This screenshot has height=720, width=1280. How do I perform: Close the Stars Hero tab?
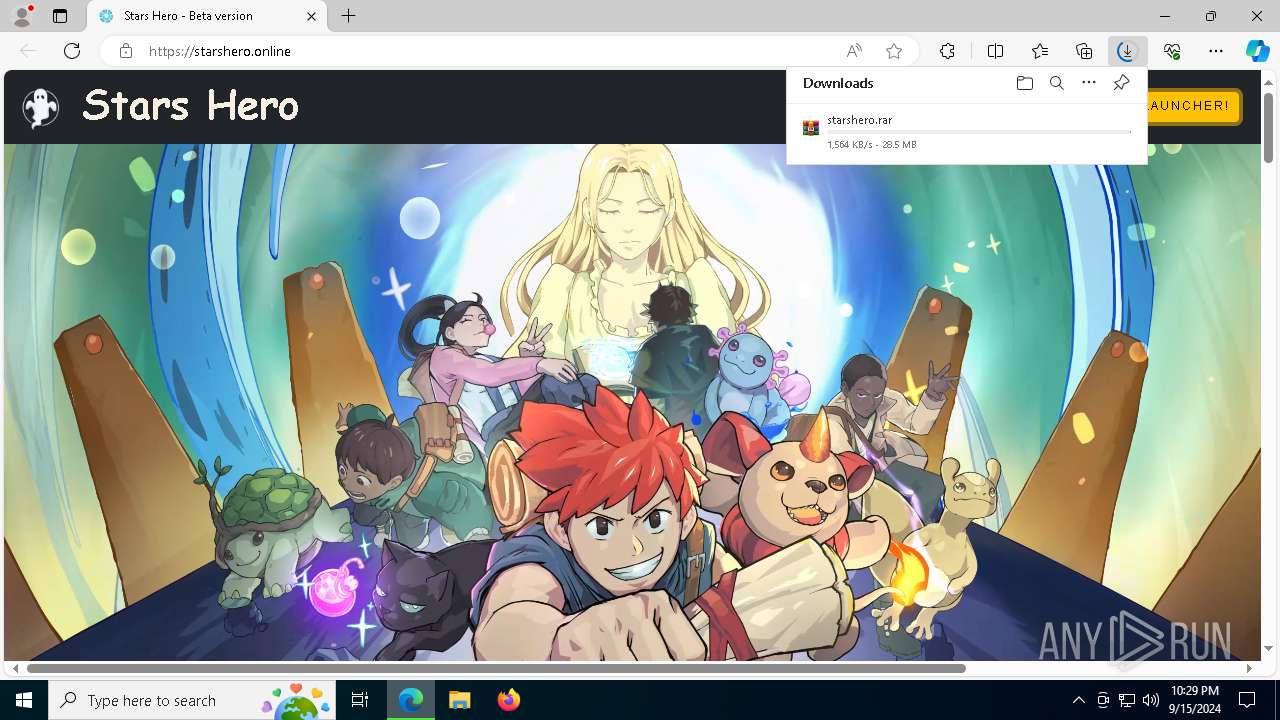tap(312, 16)
